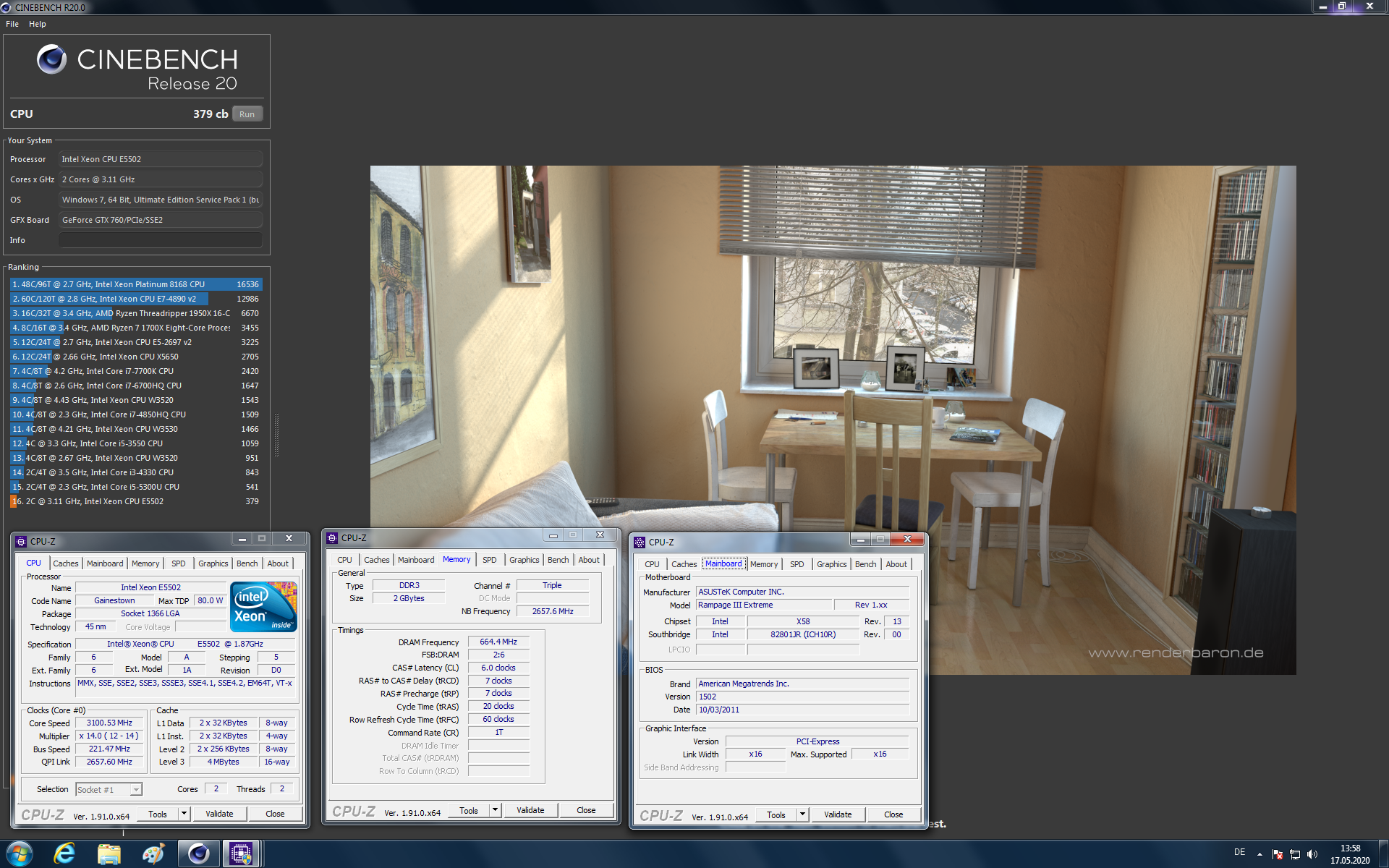
Task: Click the GFX Board GeForce GTX 760 field
Action: tap(161, 220)
